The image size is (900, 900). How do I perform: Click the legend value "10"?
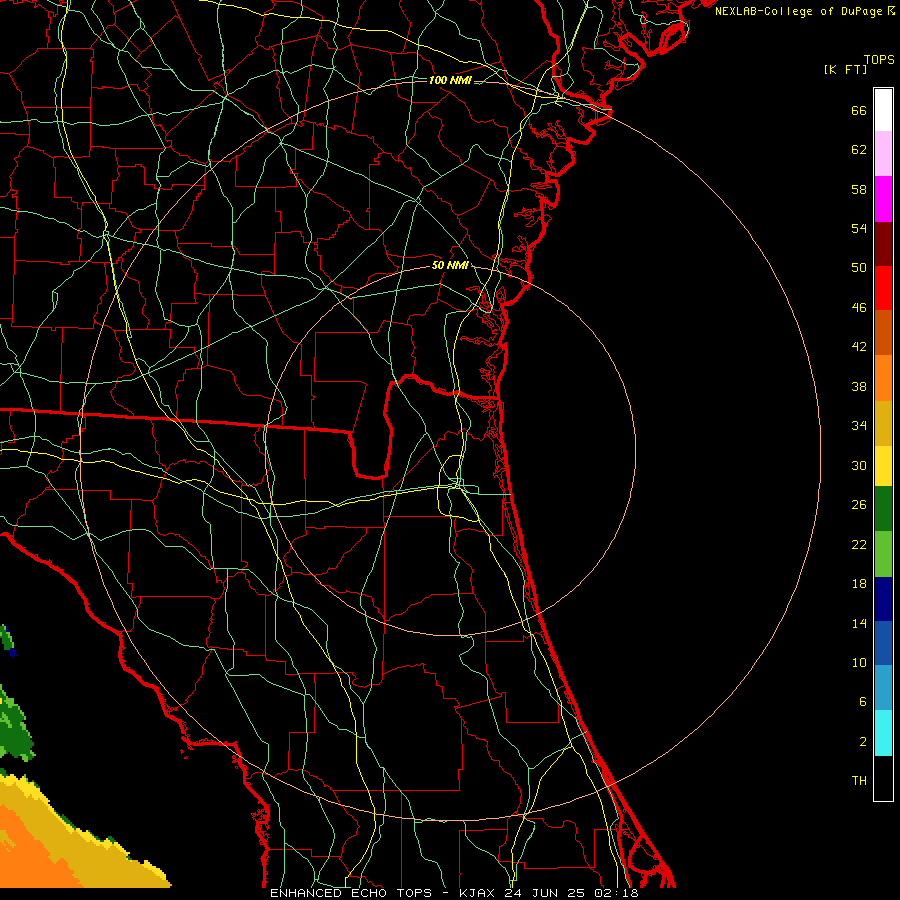click(x=859, y=663)
